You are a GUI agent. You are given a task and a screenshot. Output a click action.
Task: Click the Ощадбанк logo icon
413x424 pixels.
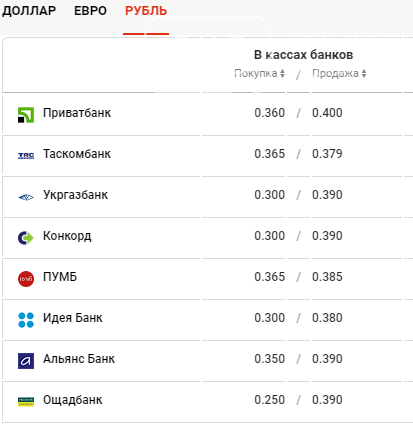point(26,402)
